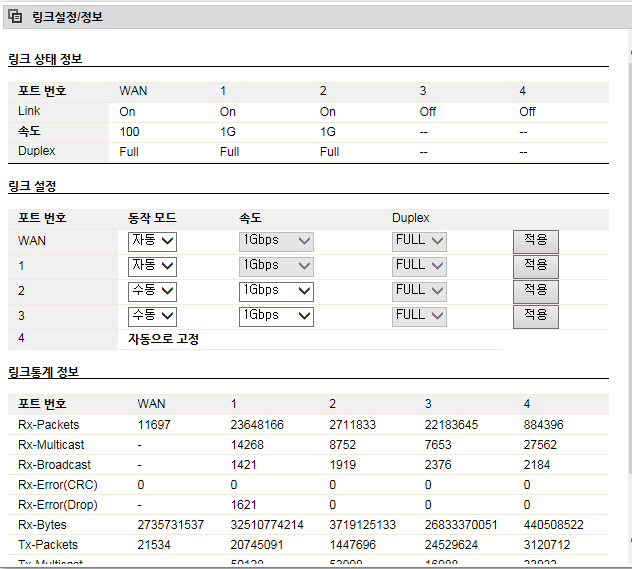Open port 3 Duplex FULL dropdown
Screen dimensions: 632x569
tap(419, 317)
